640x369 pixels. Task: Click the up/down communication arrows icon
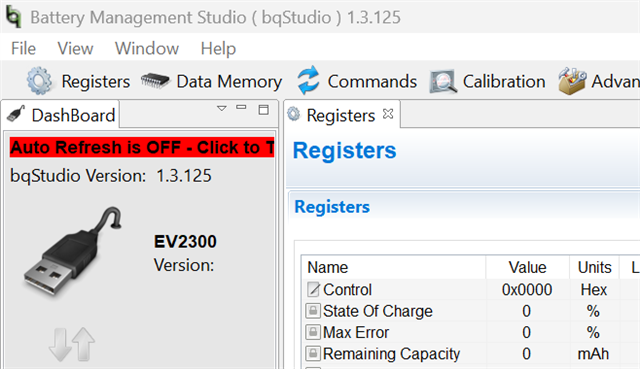click(x=72, y=344)
